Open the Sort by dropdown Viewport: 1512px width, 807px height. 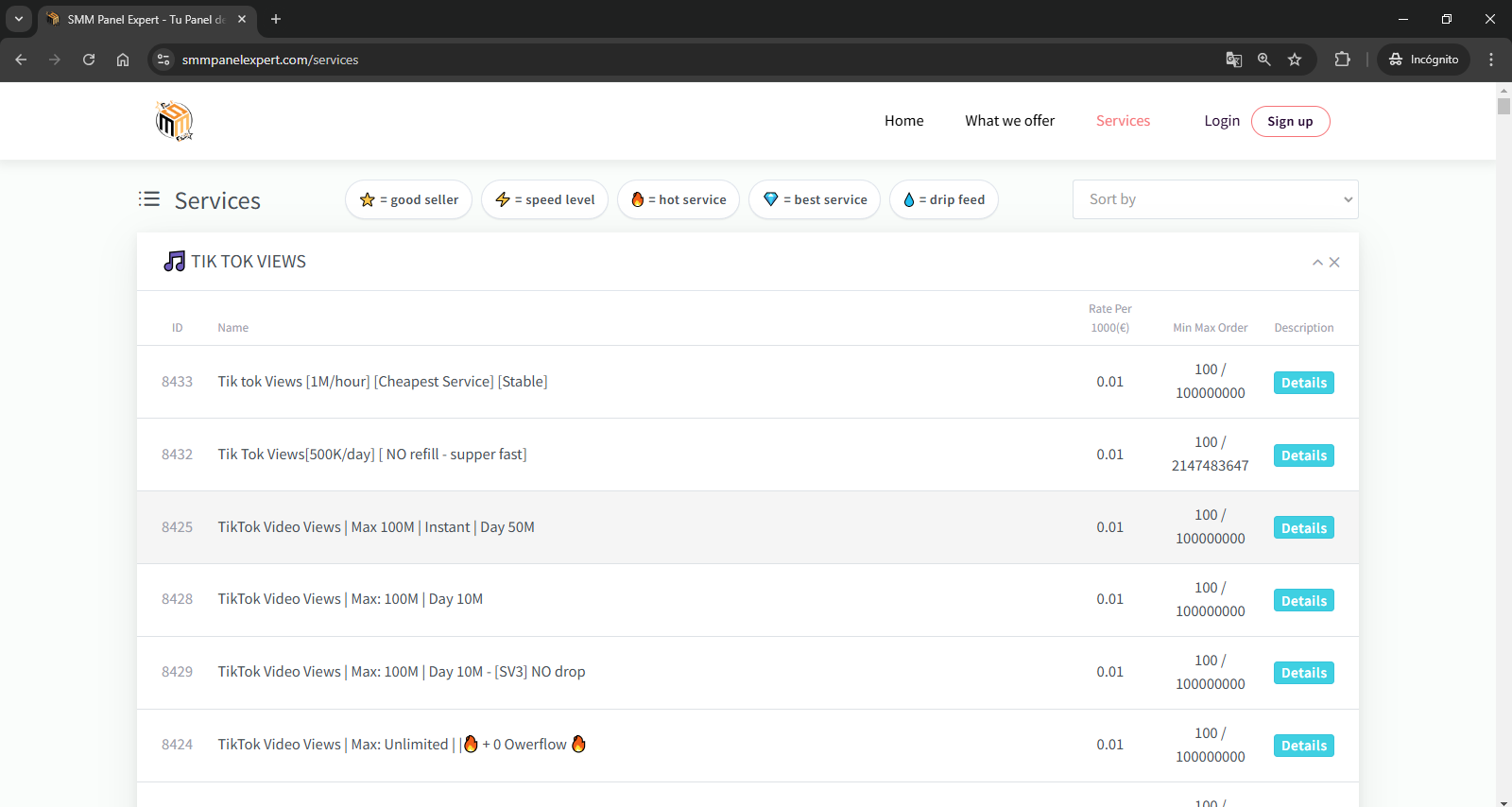point(1215,199)
